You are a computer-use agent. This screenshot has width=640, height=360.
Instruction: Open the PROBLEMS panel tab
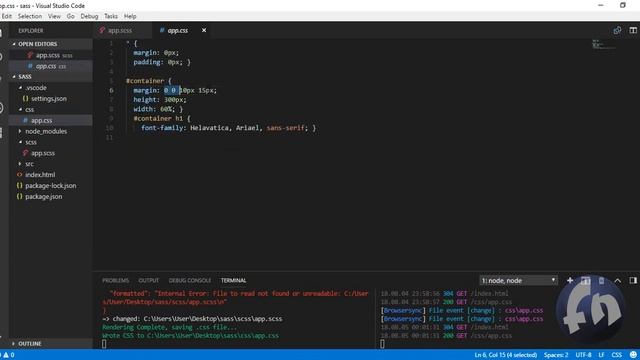click(116, 280)
